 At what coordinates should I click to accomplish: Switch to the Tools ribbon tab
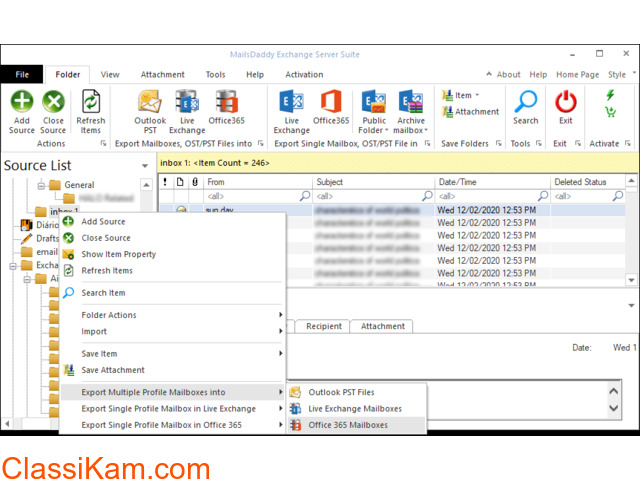pos(215,75)
